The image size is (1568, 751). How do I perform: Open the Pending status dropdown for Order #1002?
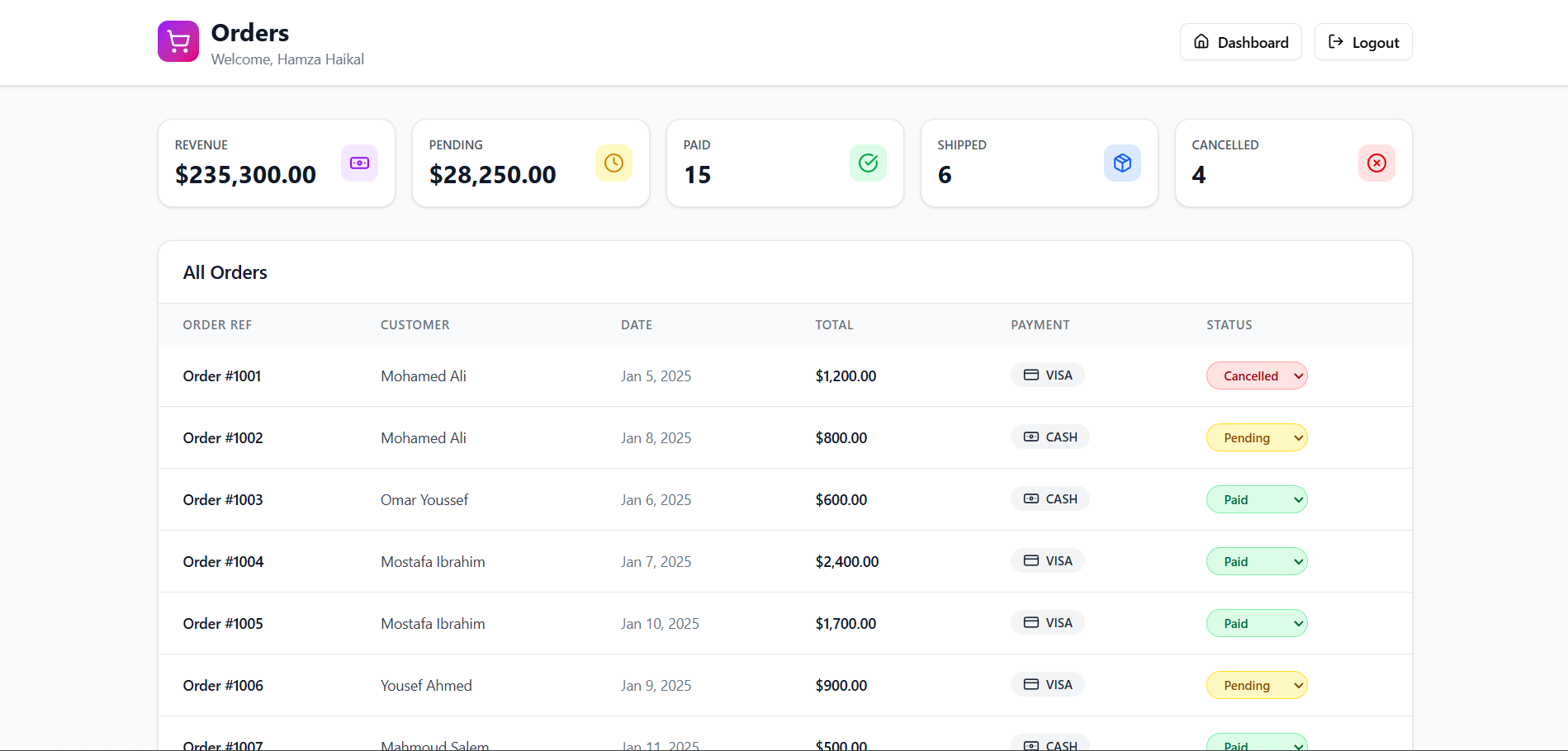click(x=1257, y=437)
